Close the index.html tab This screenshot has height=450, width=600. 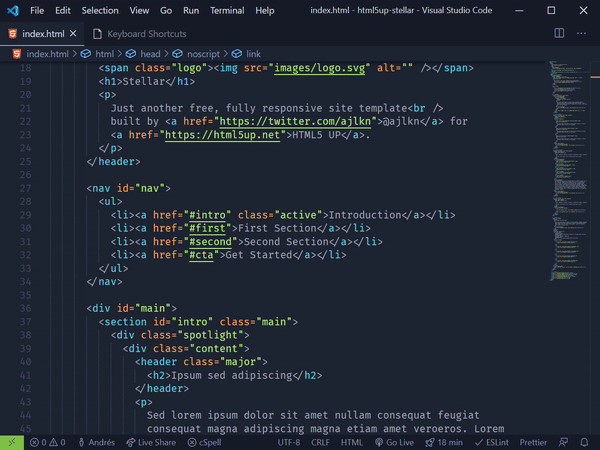tap(73, 34)
